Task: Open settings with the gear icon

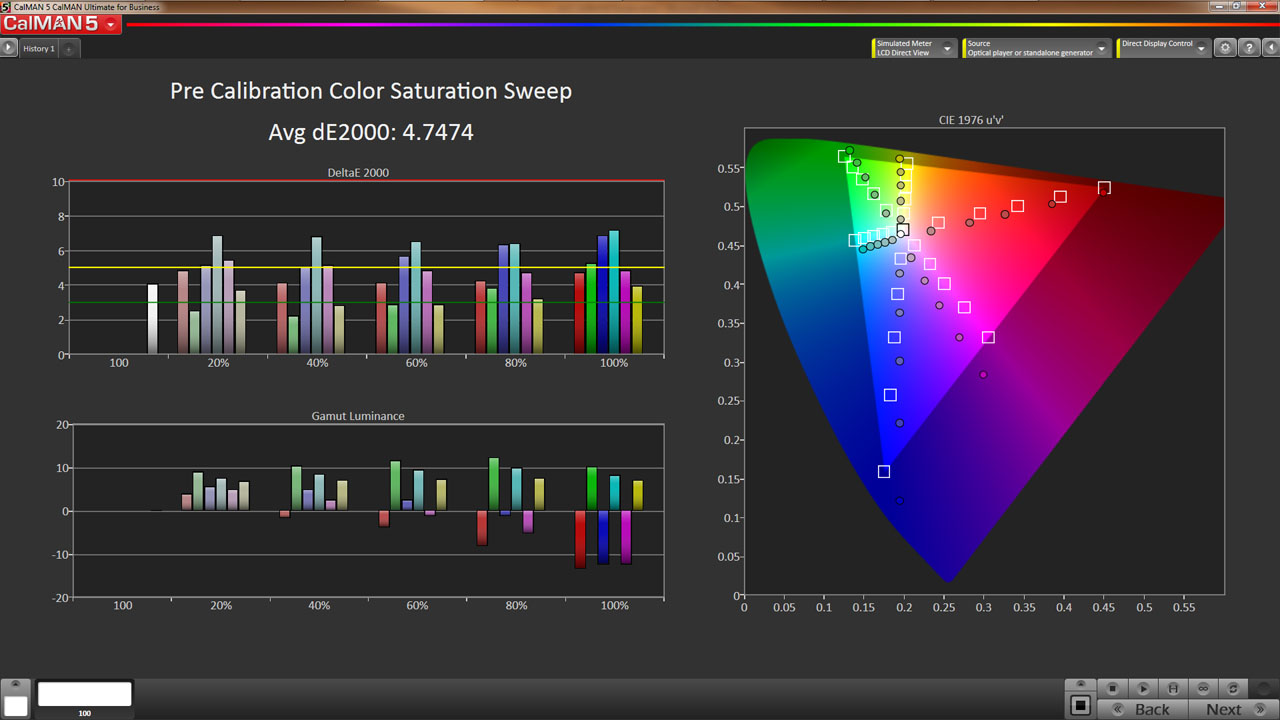Action: [x=1226, y=48]
